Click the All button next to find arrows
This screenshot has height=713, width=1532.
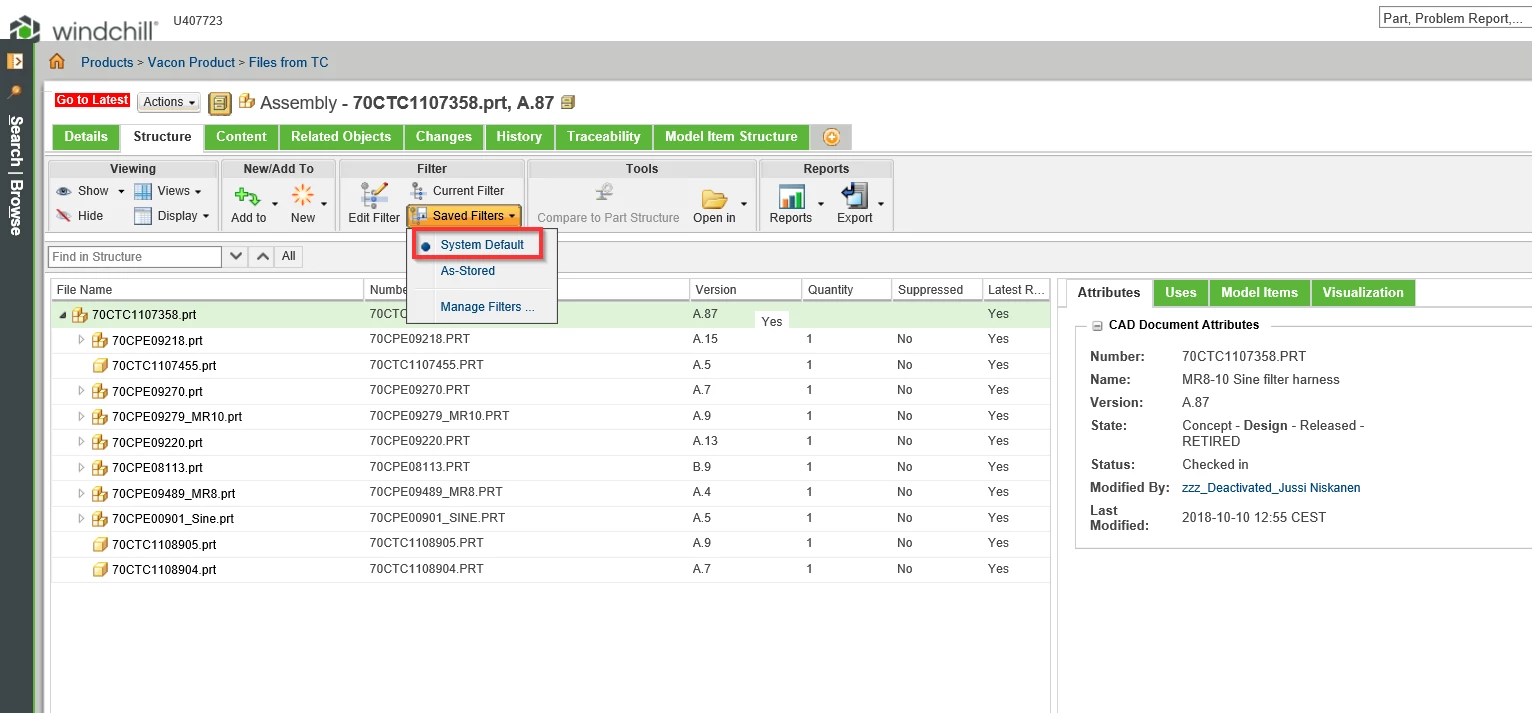click(288, 257)
